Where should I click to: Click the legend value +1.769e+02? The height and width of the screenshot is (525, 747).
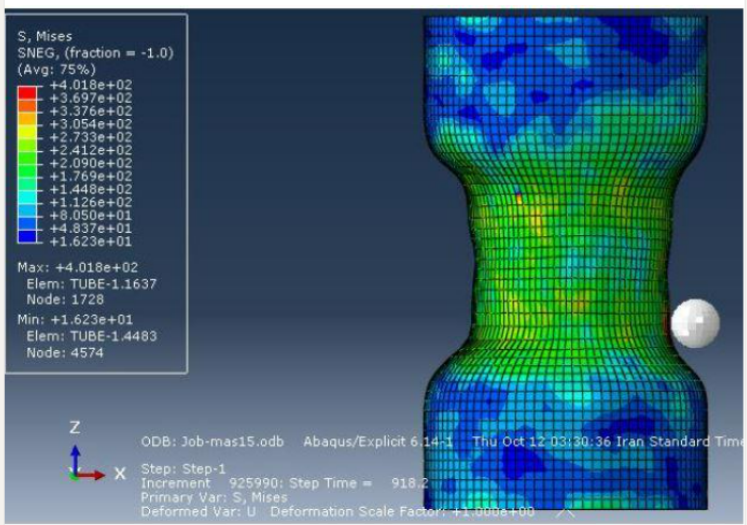91,176
